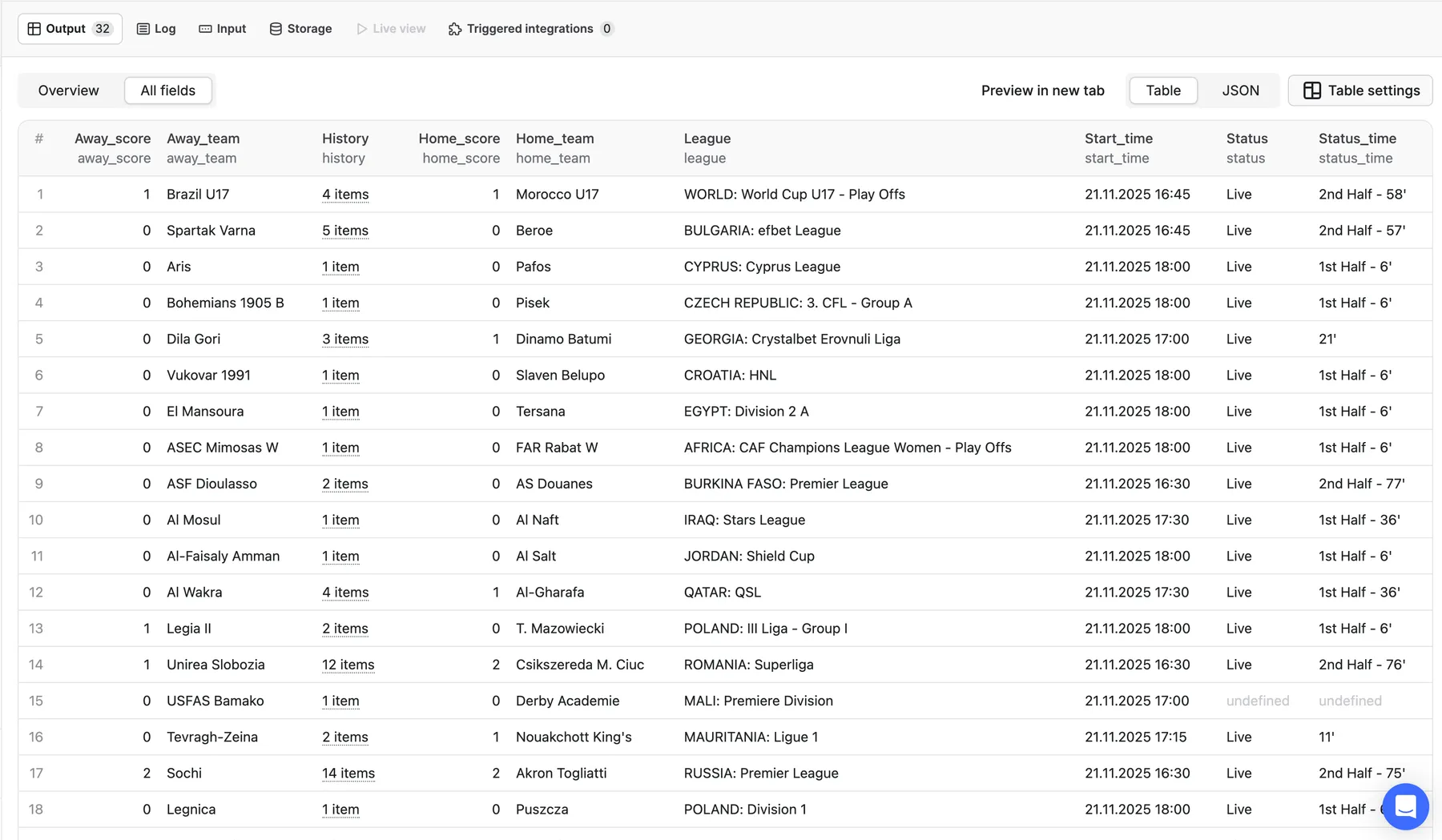1442x840 pixels.
Task: Switch to the Overview tab
Action: click(x=68, y=90)
